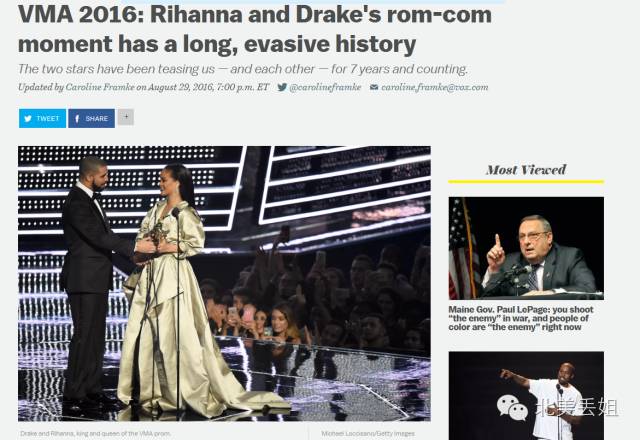Open the @carolineframke Twitter profile link
640x440 pixels.
click(325, 87)
